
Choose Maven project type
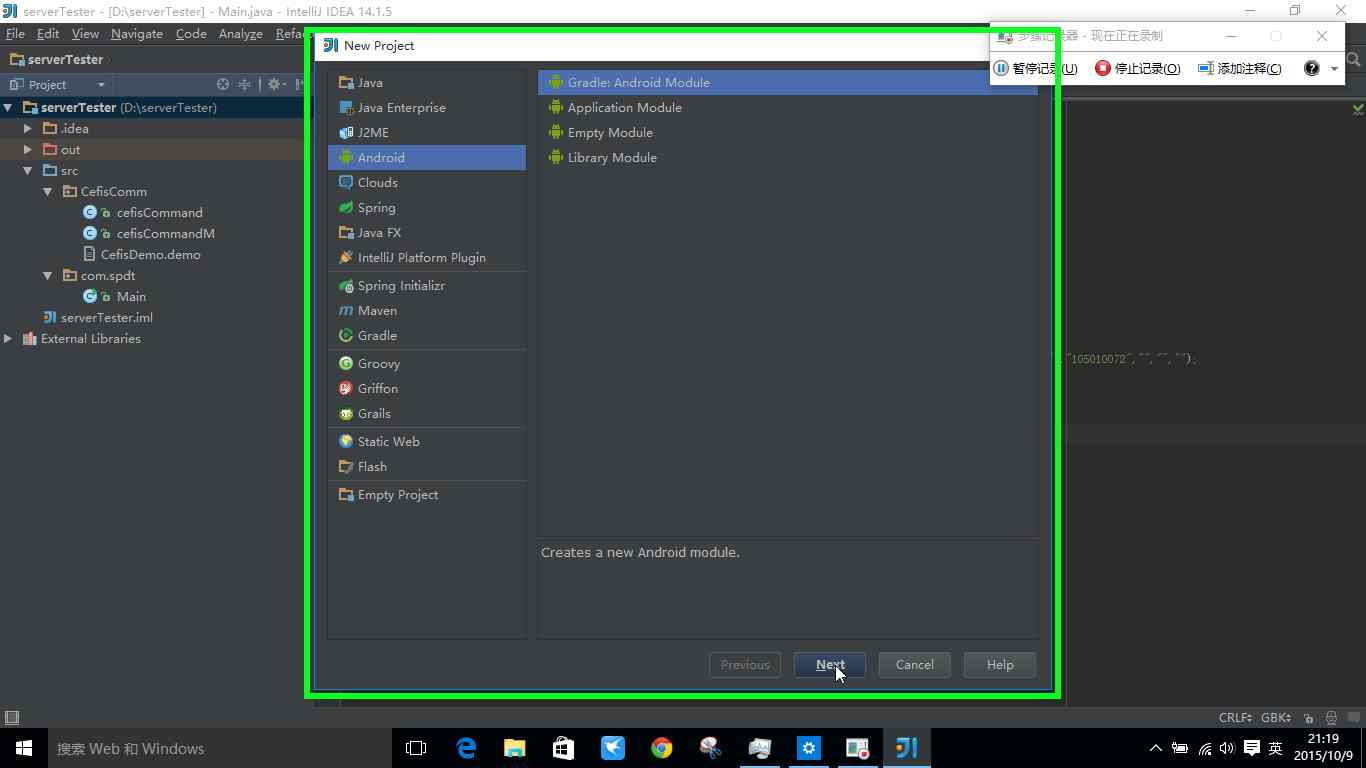click(x=427, y=311)
